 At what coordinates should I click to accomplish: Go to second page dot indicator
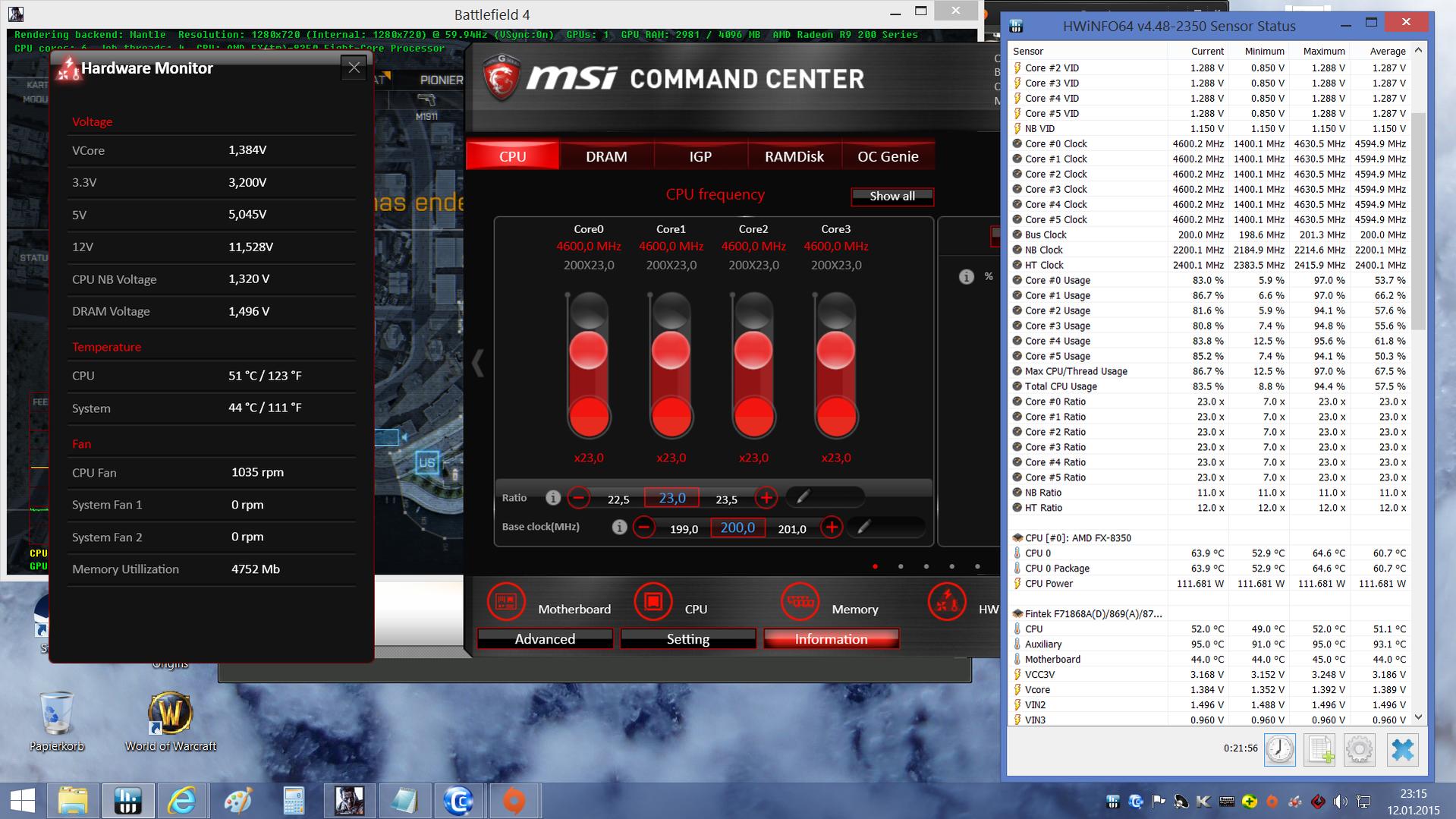click(x=901, y=566)
